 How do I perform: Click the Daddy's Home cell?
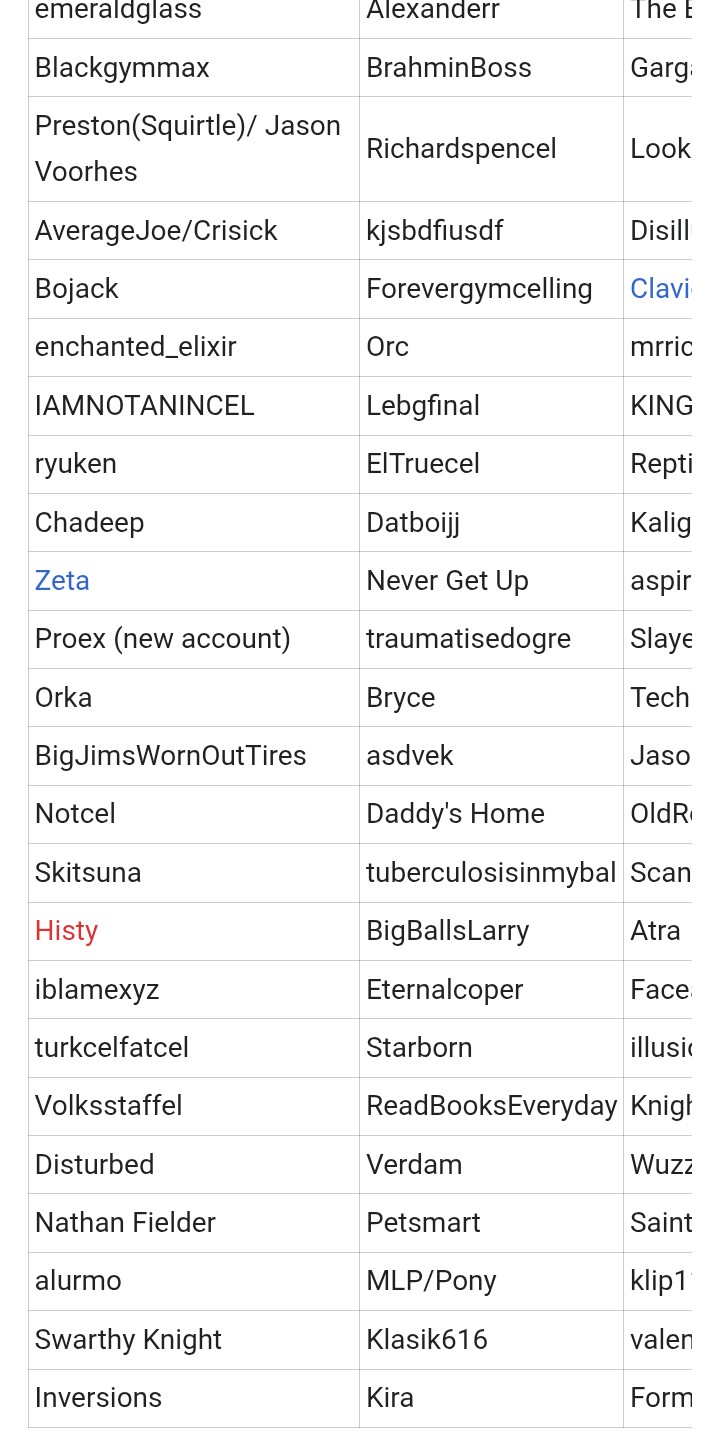click(x=491, y=814)
